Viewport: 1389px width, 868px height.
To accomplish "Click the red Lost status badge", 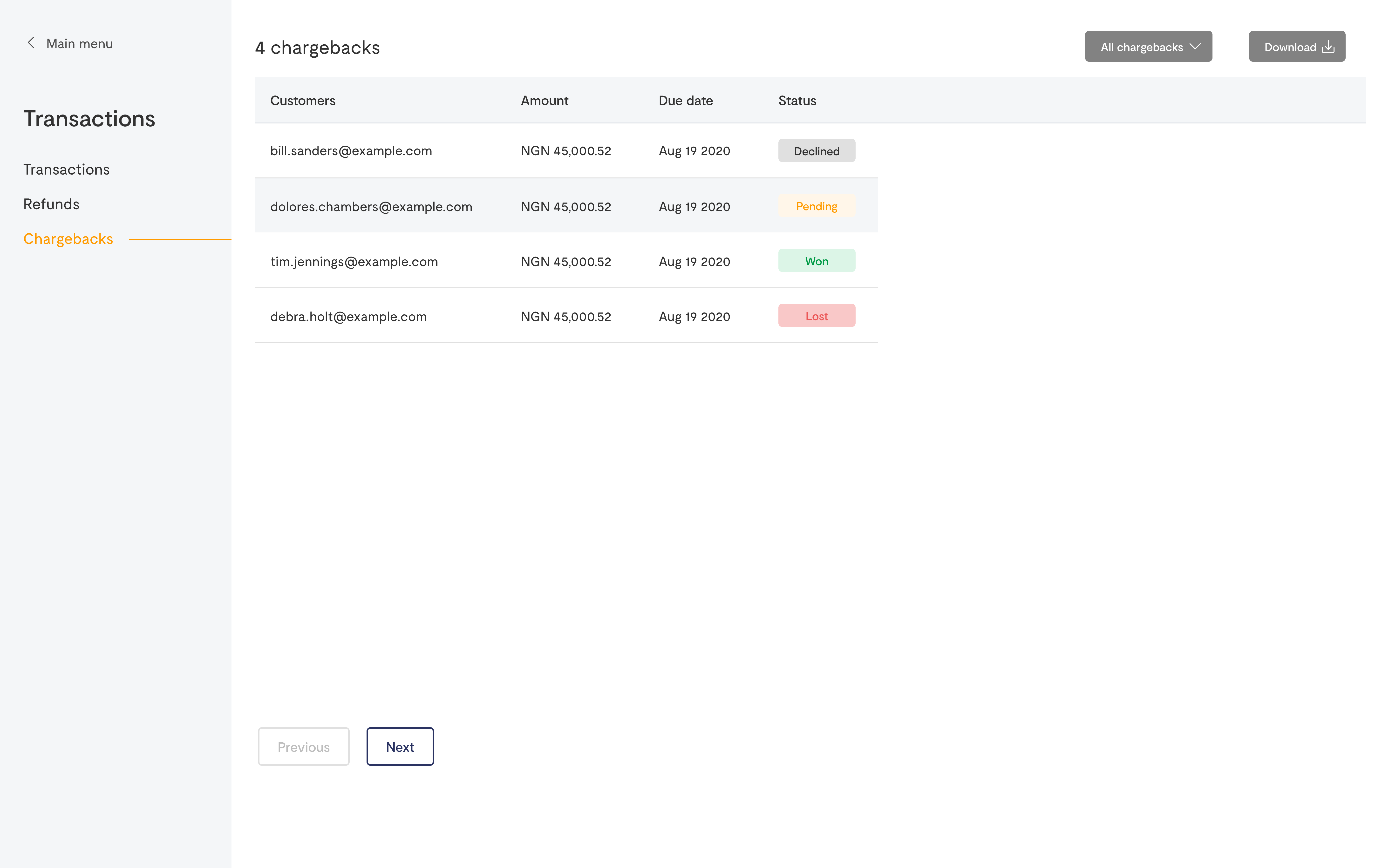I will click(816, 316).
